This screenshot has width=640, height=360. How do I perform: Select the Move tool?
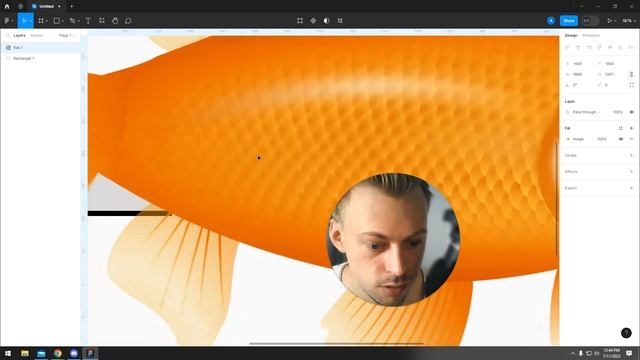click(24, 20)
